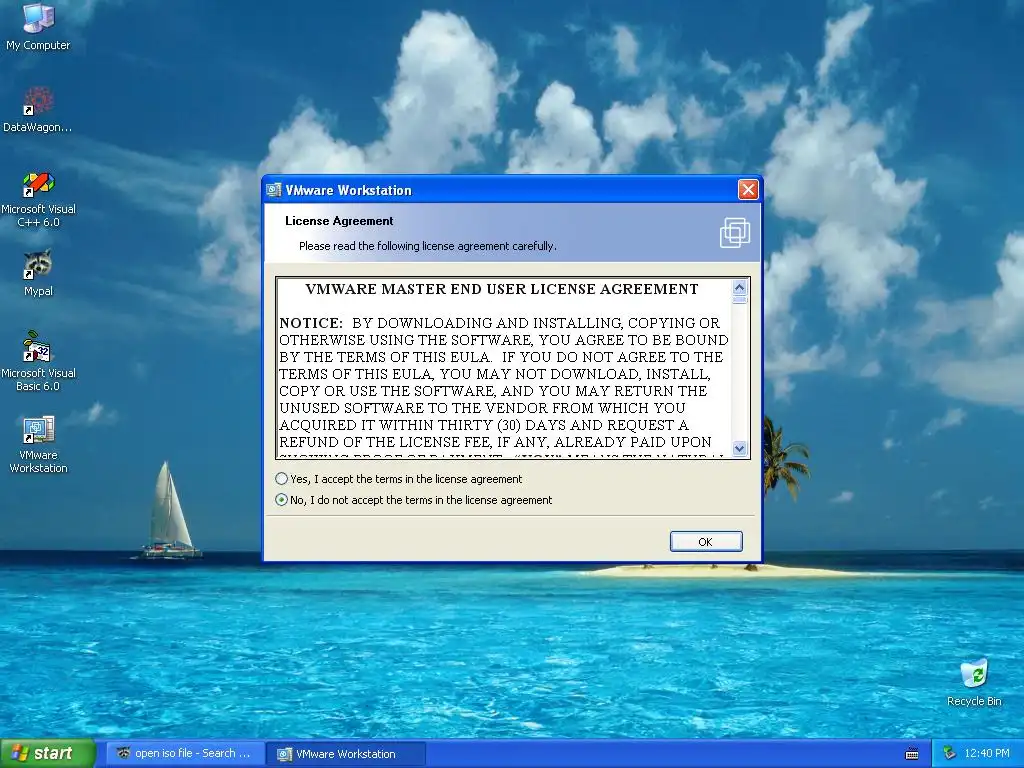
Task: Select VMware Workstation desktop shortcut
Action: (x=38, y=444)
